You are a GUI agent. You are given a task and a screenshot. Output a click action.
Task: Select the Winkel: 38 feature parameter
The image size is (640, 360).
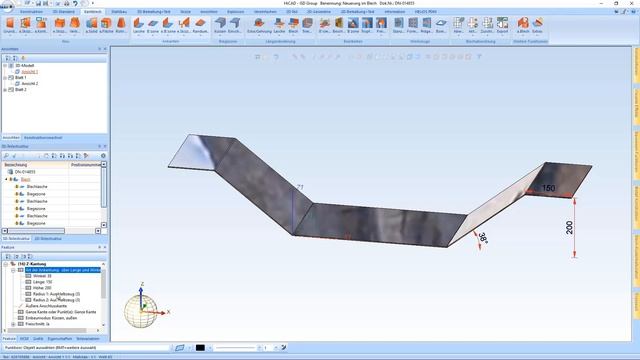click(x=42, y=276)
